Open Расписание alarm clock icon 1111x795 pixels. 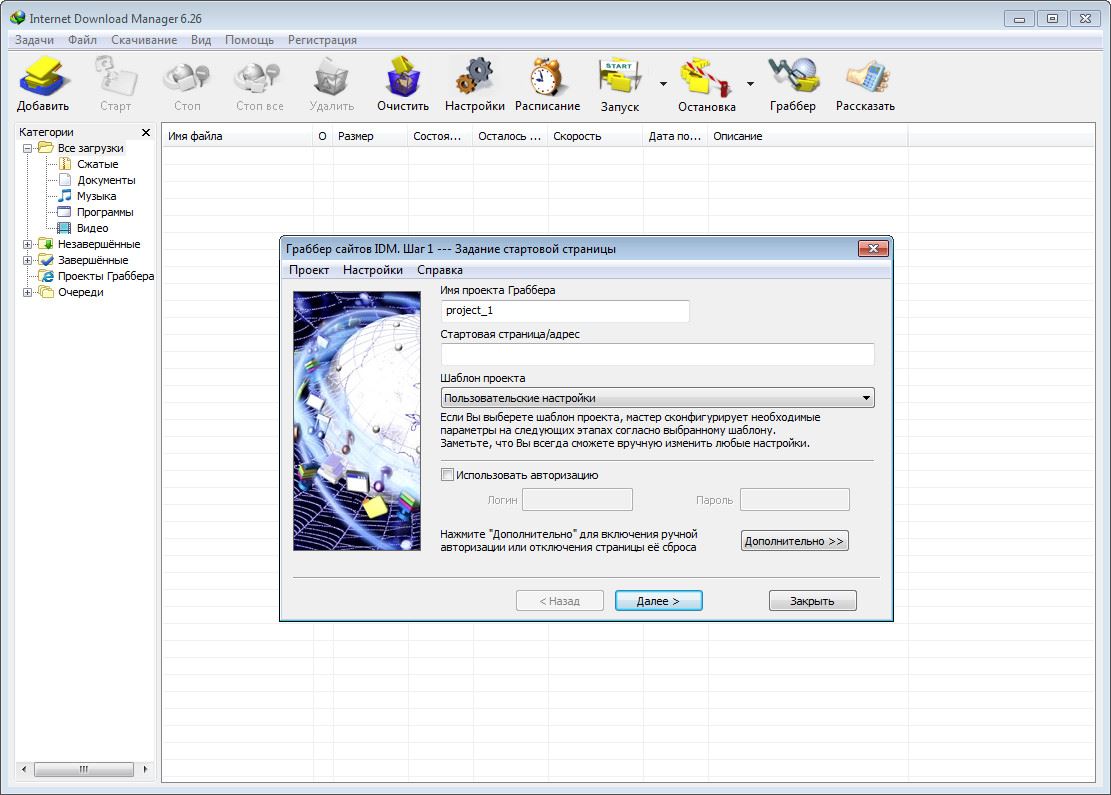[547, 77]
